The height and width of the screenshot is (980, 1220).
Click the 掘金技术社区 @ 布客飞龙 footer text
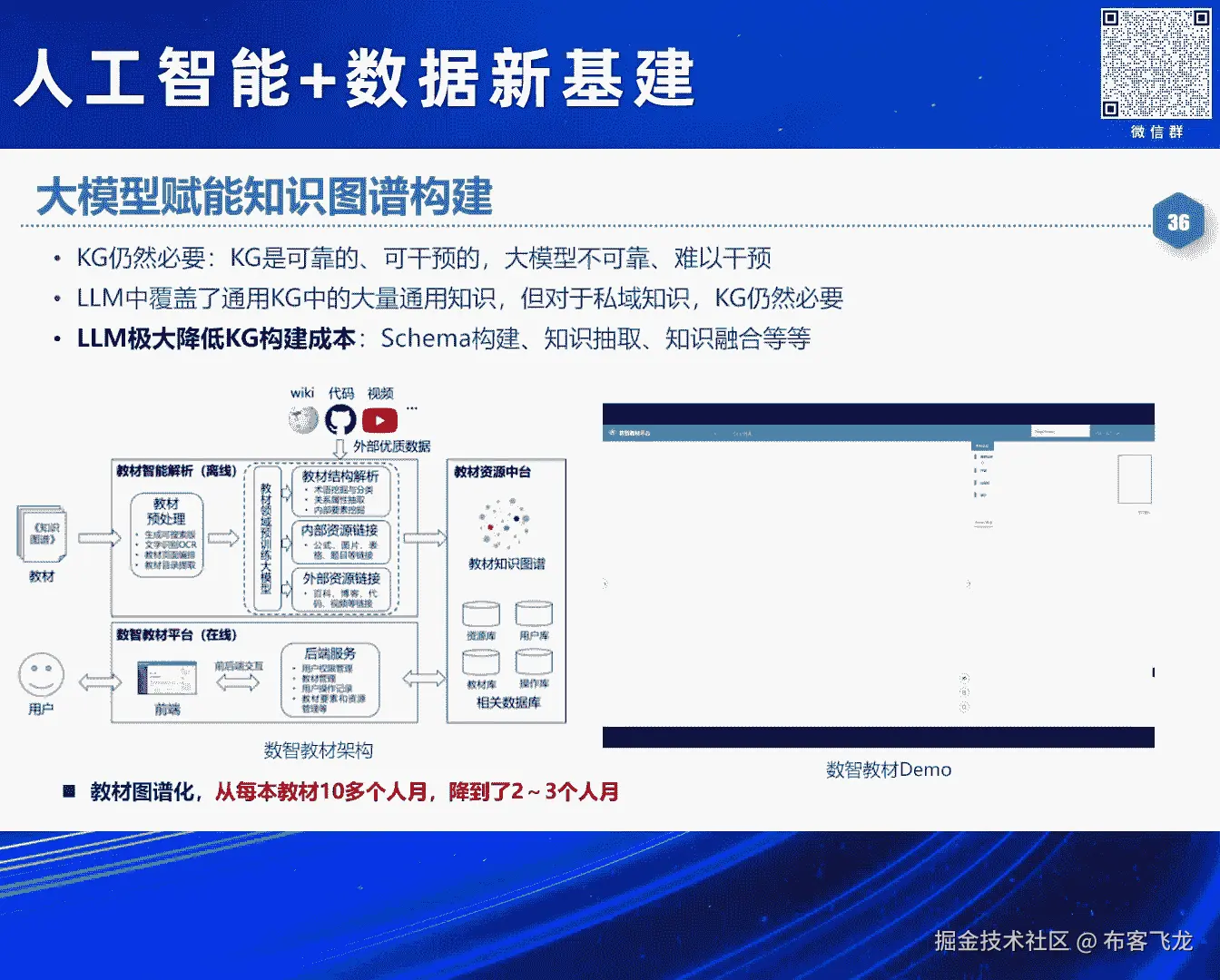[1063, 941]
